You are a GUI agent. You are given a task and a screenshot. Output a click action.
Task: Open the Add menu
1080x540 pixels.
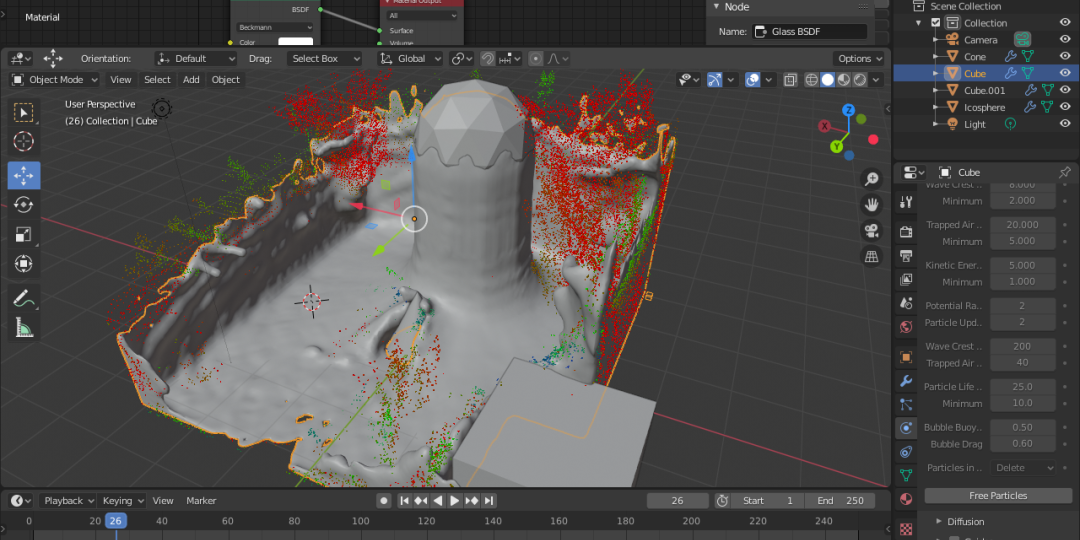click(x=191, y=80)
